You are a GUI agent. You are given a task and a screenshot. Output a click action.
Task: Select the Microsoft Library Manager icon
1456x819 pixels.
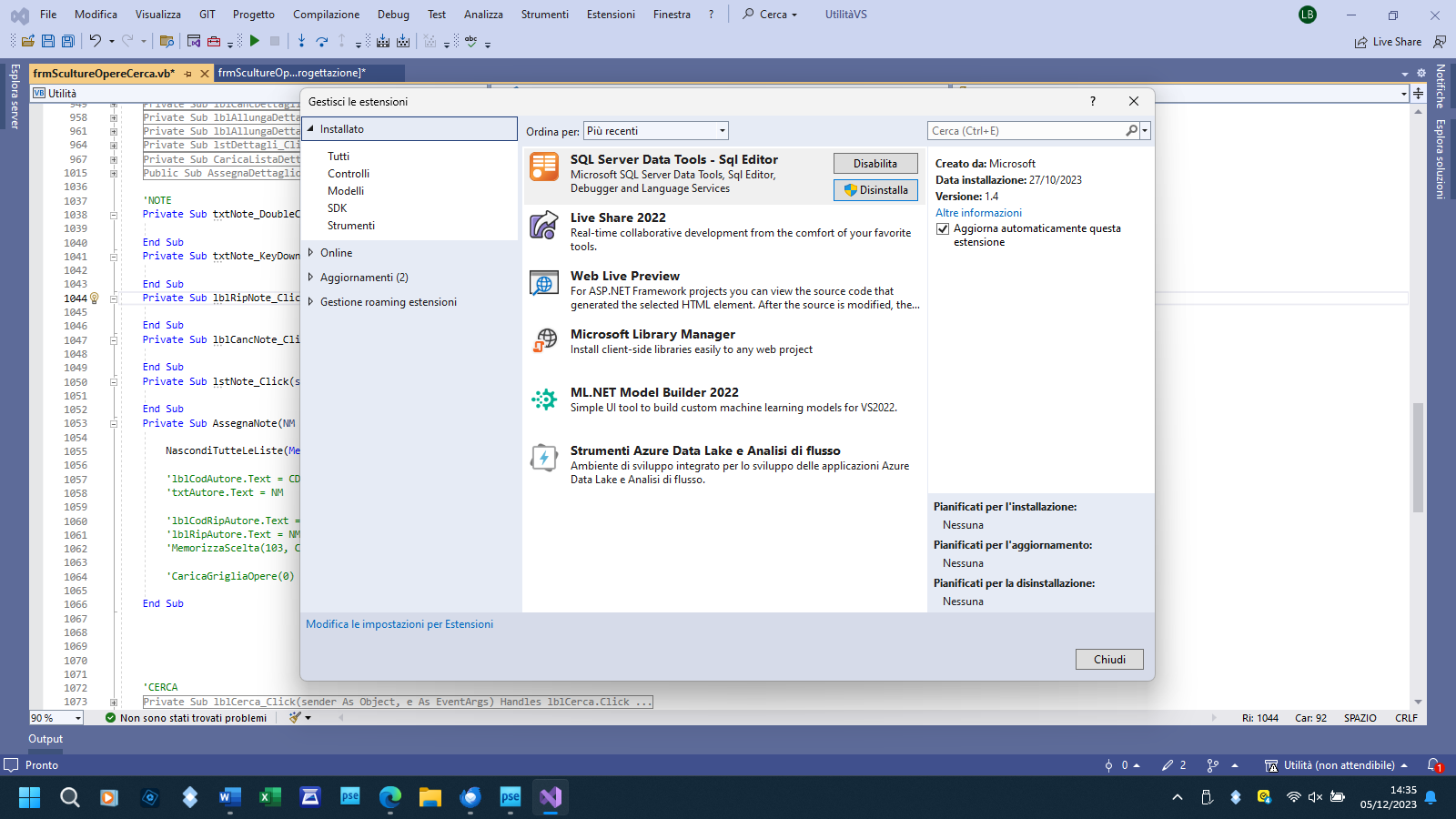544,341
